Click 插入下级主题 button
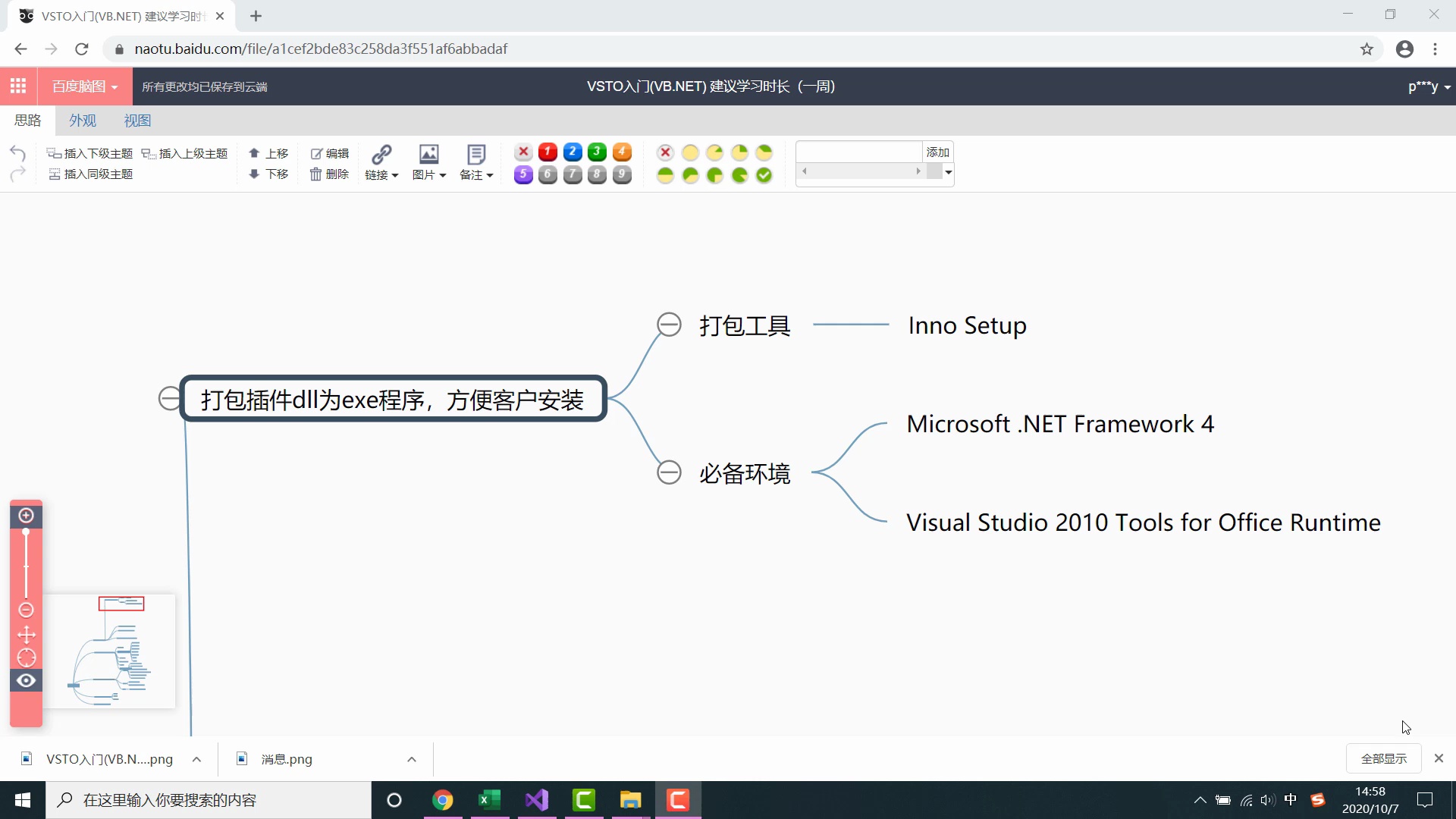Viewport: 1456px width, 819px height. click(90, 153)
